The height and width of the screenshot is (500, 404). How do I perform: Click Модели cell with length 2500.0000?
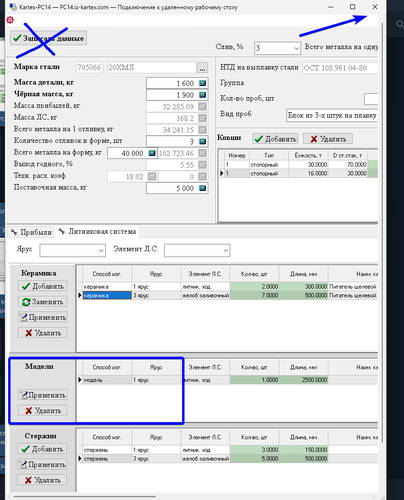coord(303,380)
